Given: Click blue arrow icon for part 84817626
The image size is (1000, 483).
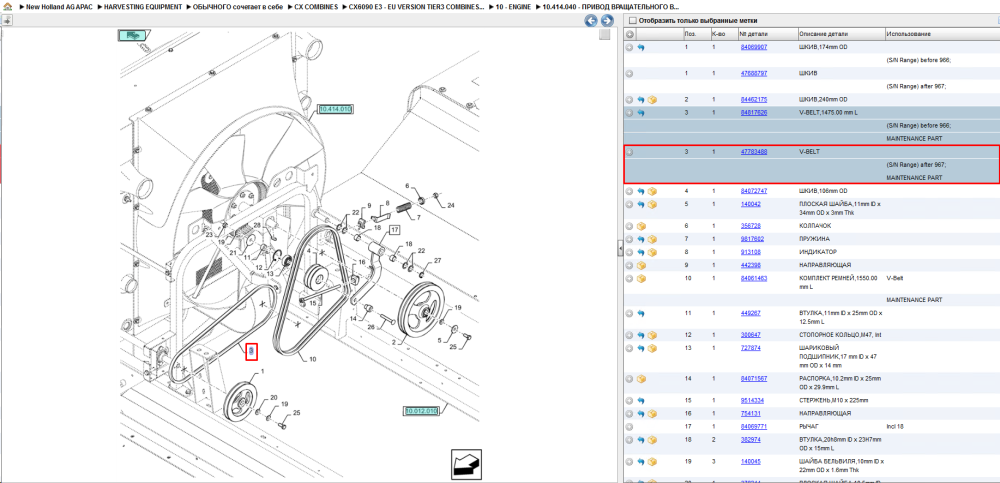Looking at the screenshot, I should (x=641, y=113).
